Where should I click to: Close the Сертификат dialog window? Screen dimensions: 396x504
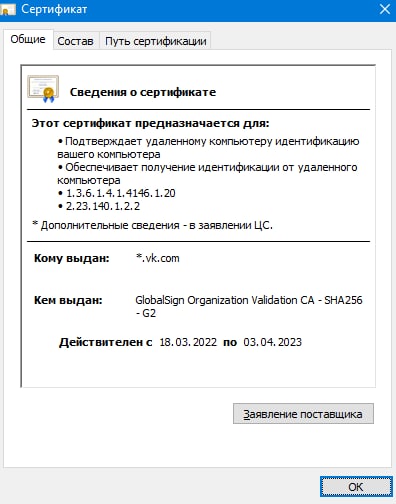pyautogui.click(x=385, y=9)
